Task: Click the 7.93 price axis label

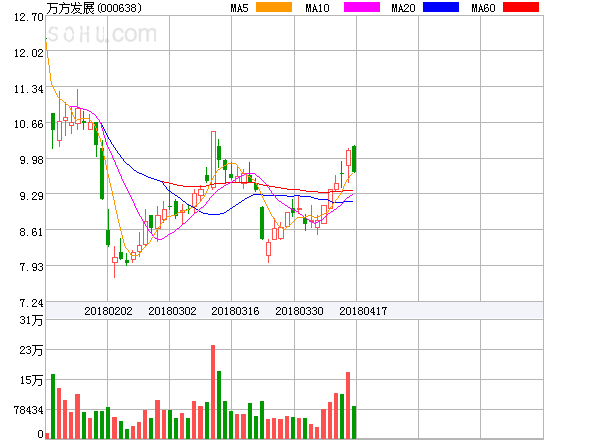Action: click(x=31, y=267)
